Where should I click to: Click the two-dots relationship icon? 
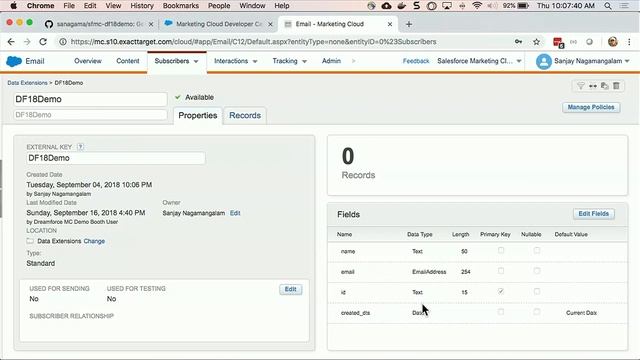[x=593, y=86]
